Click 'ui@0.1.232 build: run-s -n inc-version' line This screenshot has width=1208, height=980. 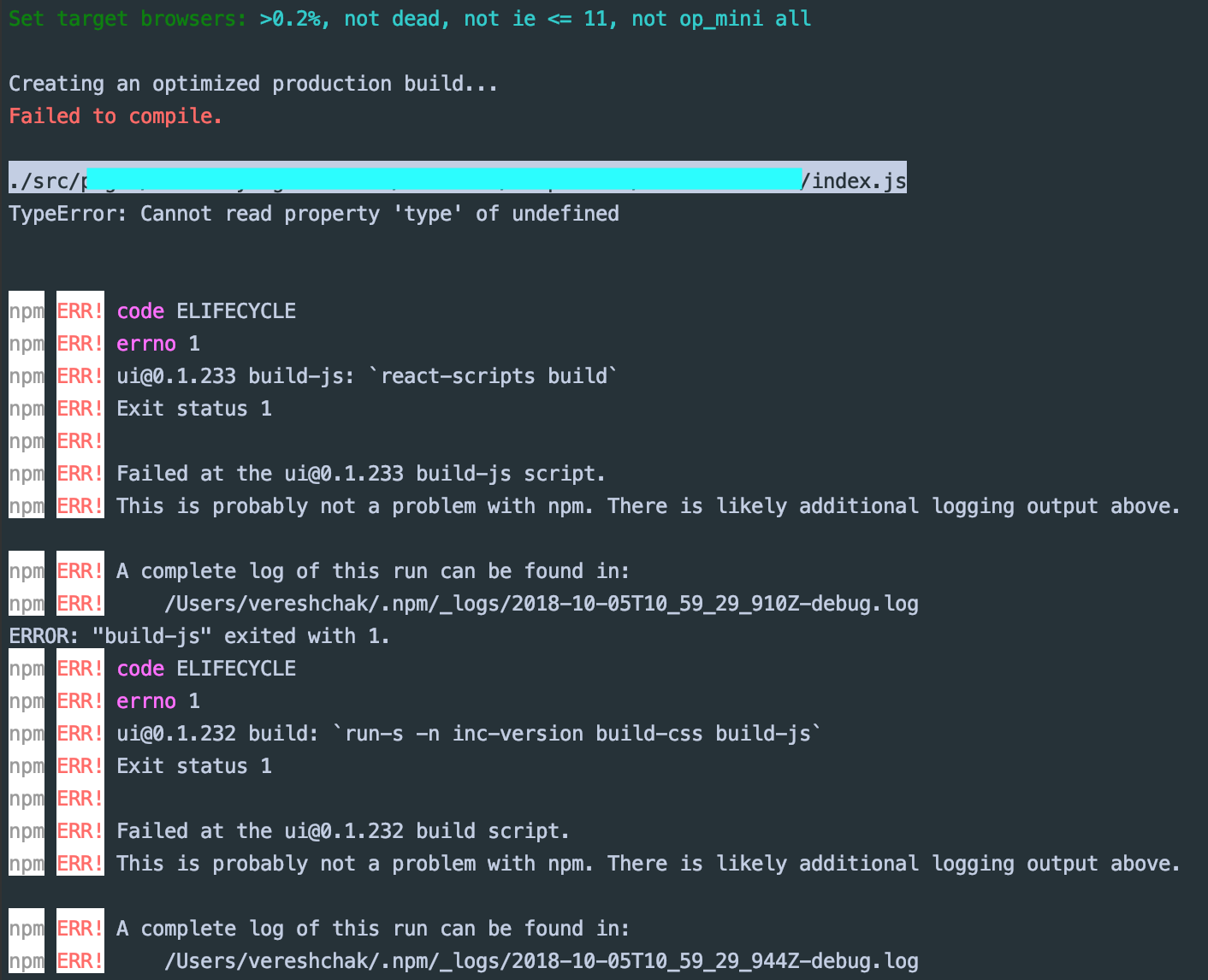pos(469,734)
